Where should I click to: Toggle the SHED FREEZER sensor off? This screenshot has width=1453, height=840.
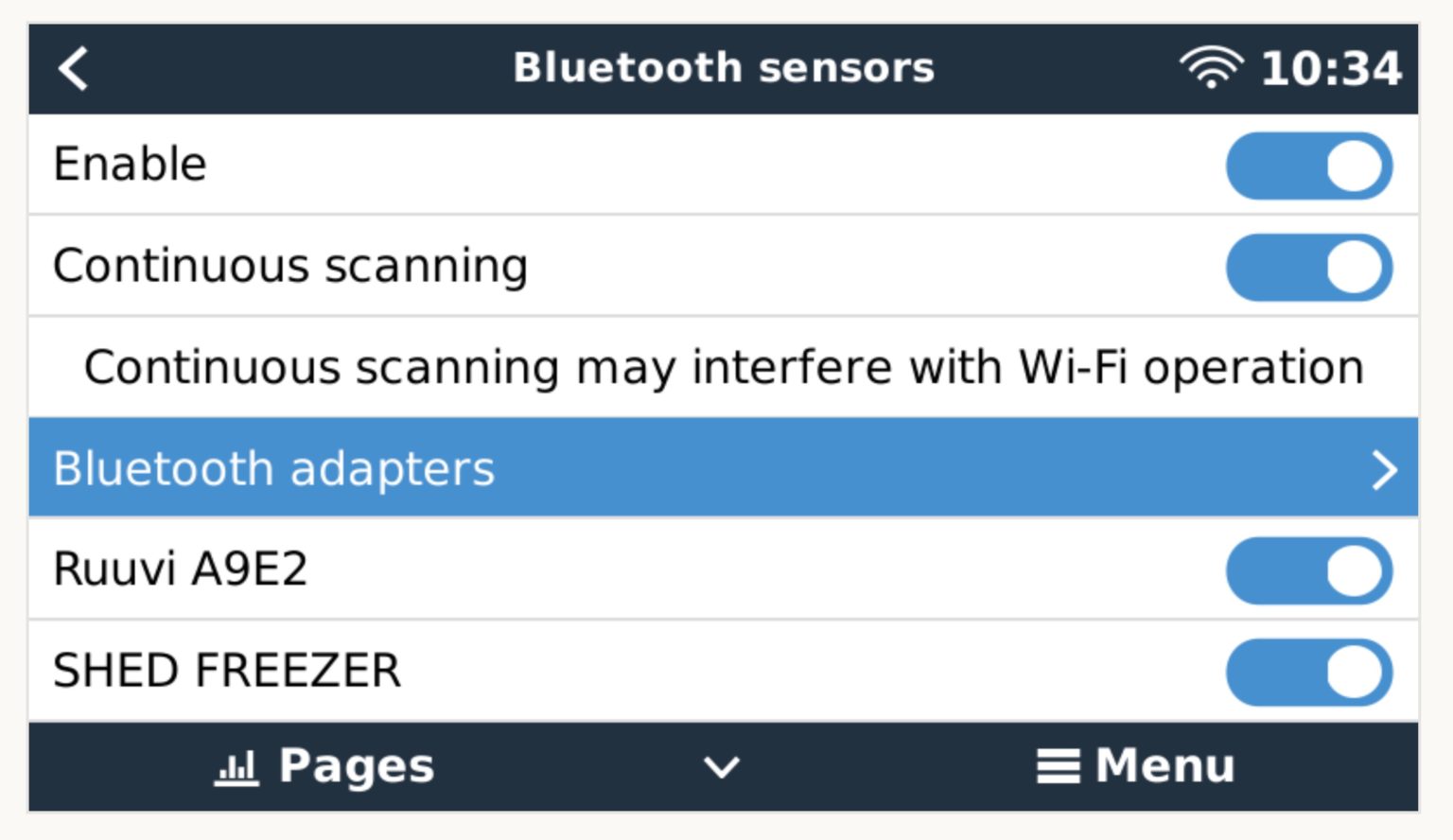(1309, 672)
